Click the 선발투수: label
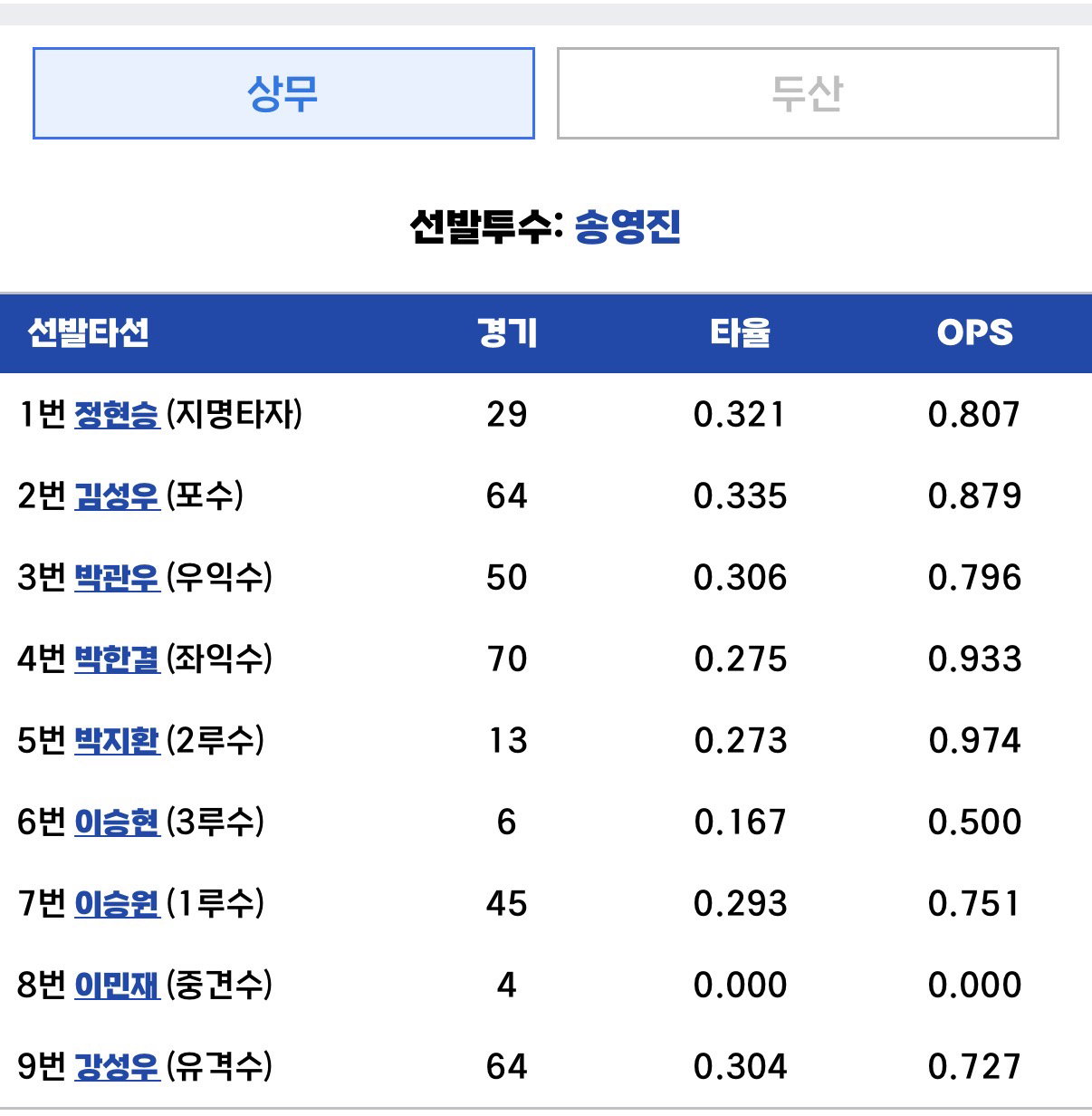This screenshot has width=1092, height=1116. [487, 226]
